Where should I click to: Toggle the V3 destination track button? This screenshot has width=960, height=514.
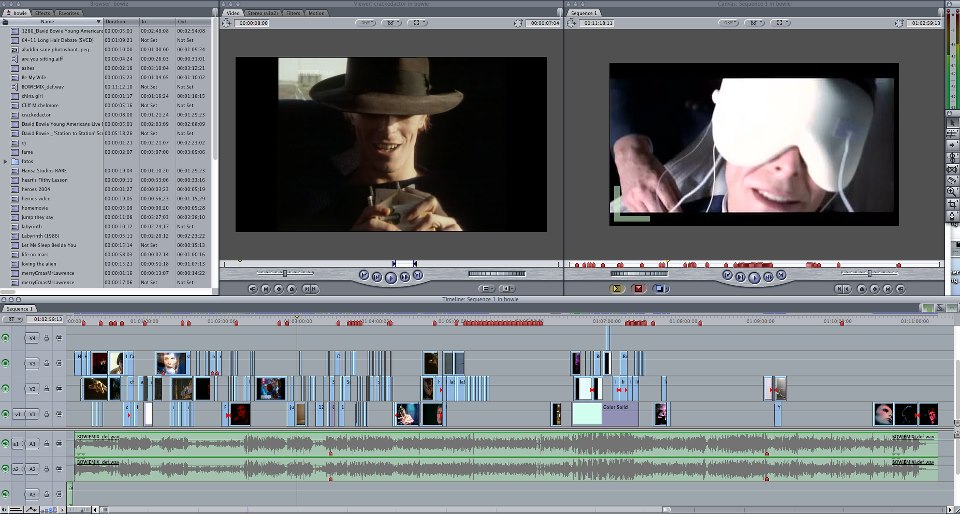[x=32, y=363]
